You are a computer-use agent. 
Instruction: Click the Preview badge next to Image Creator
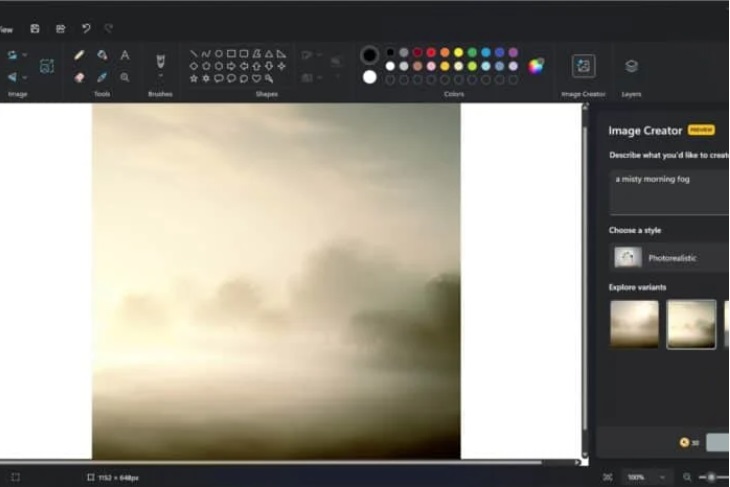[701, 129]
